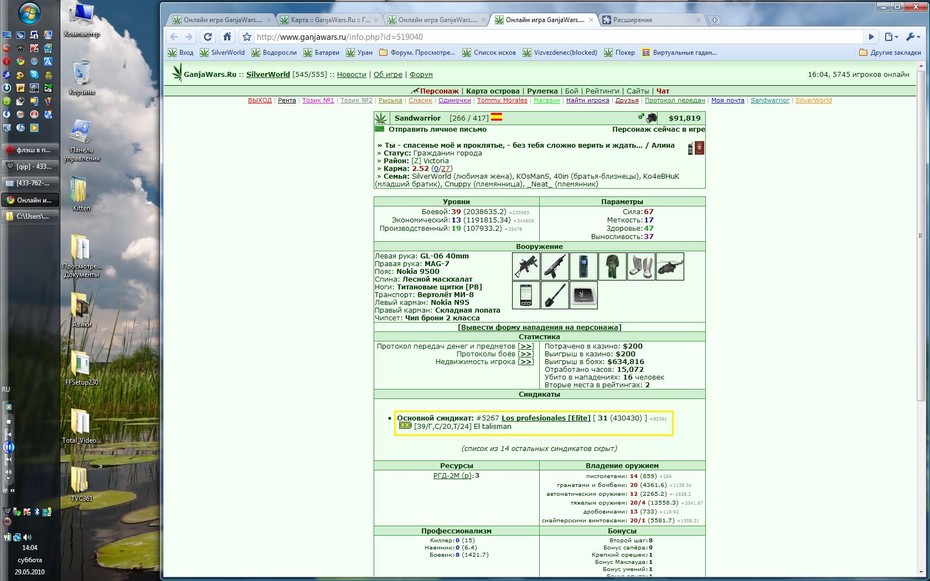The image size is (930, 581).
Task: Open the transfer protocol >> link
Action: pos(525,346)
